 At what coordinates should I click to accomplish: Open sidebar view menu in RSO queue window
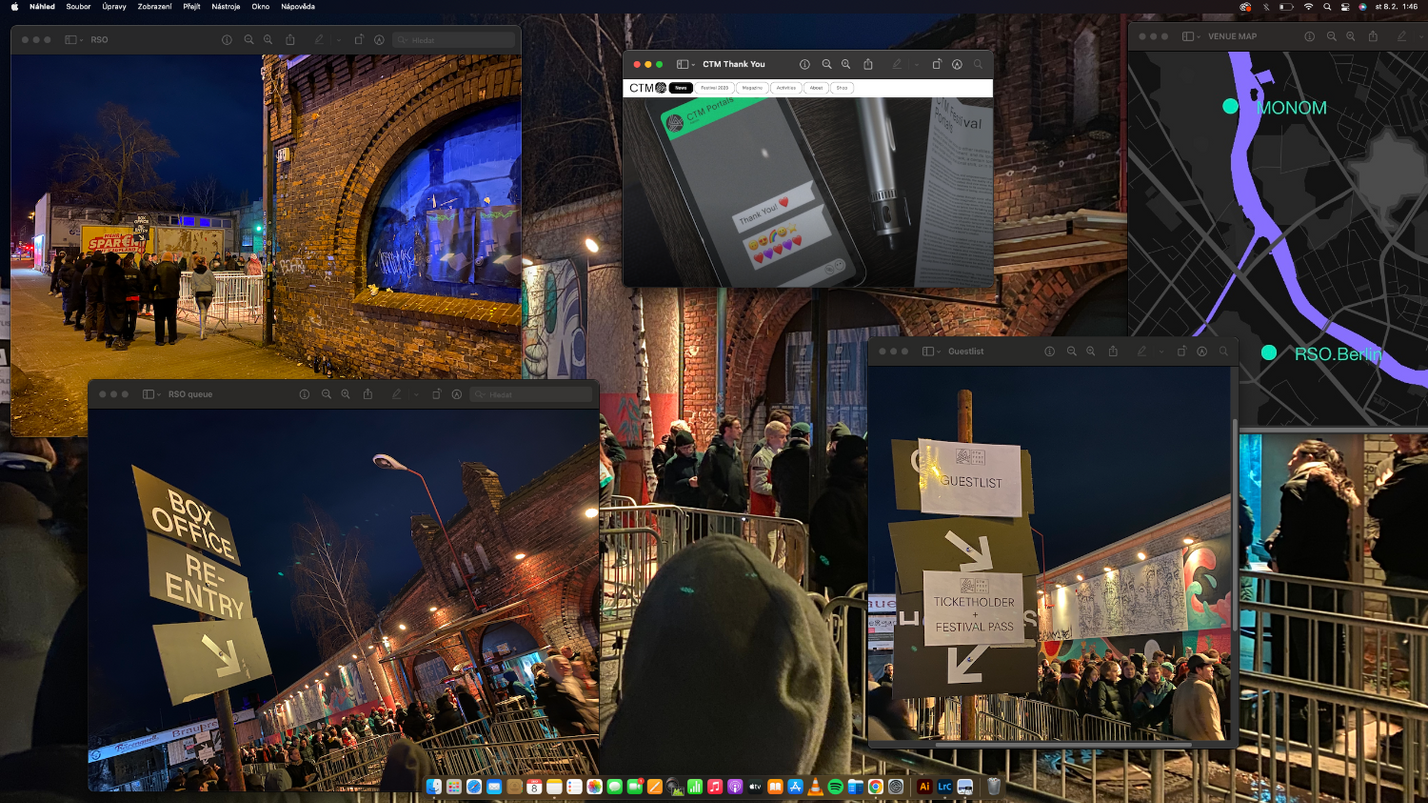(151, 394)
